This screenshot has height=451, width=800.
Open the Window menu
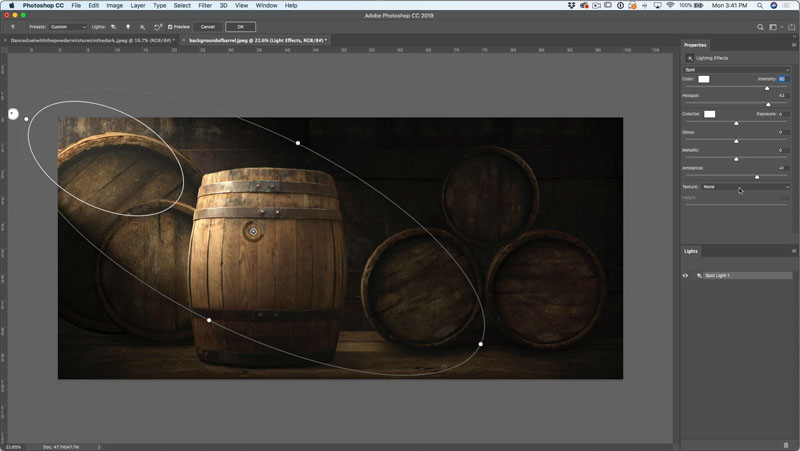266,5
